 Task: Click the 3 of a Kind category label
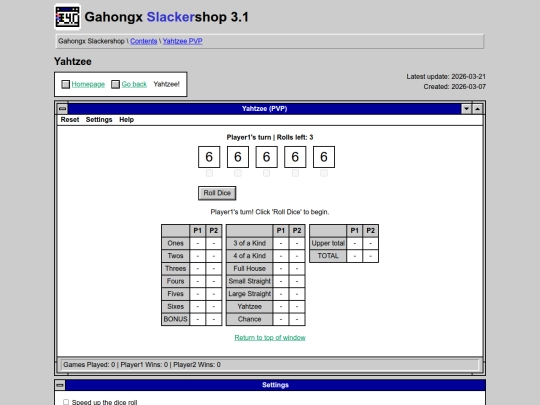click(x=249, y=243)
